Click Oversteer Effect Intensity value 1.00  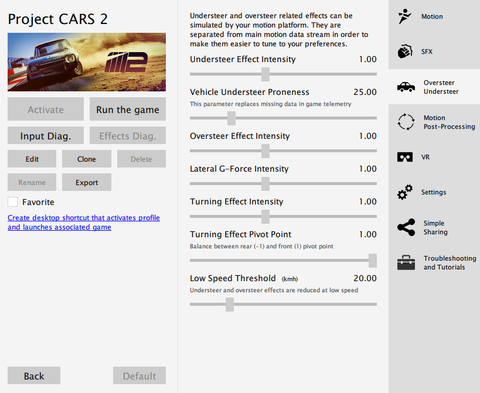pos(368,136)
